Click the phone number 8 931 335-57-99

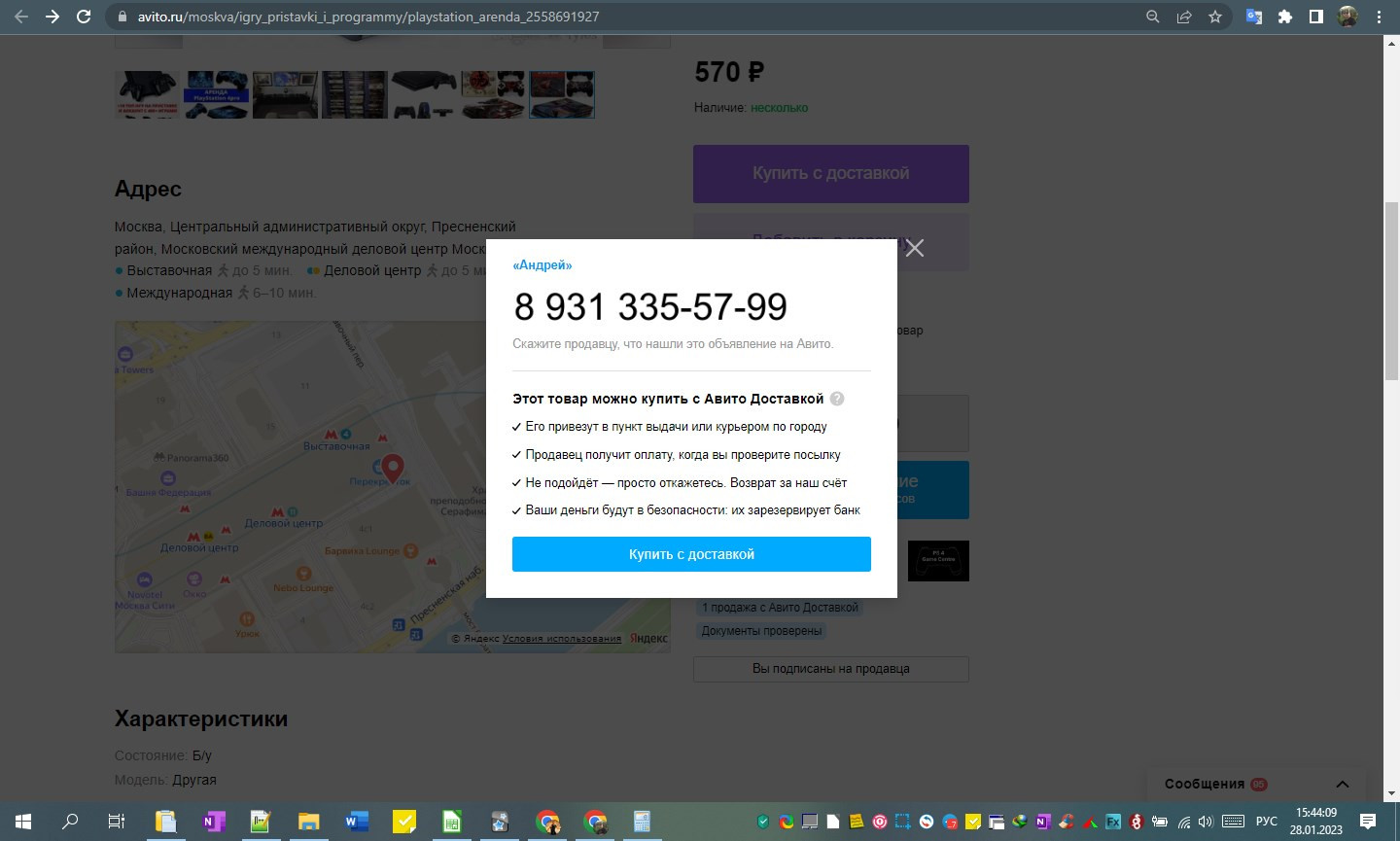point(650,307)
